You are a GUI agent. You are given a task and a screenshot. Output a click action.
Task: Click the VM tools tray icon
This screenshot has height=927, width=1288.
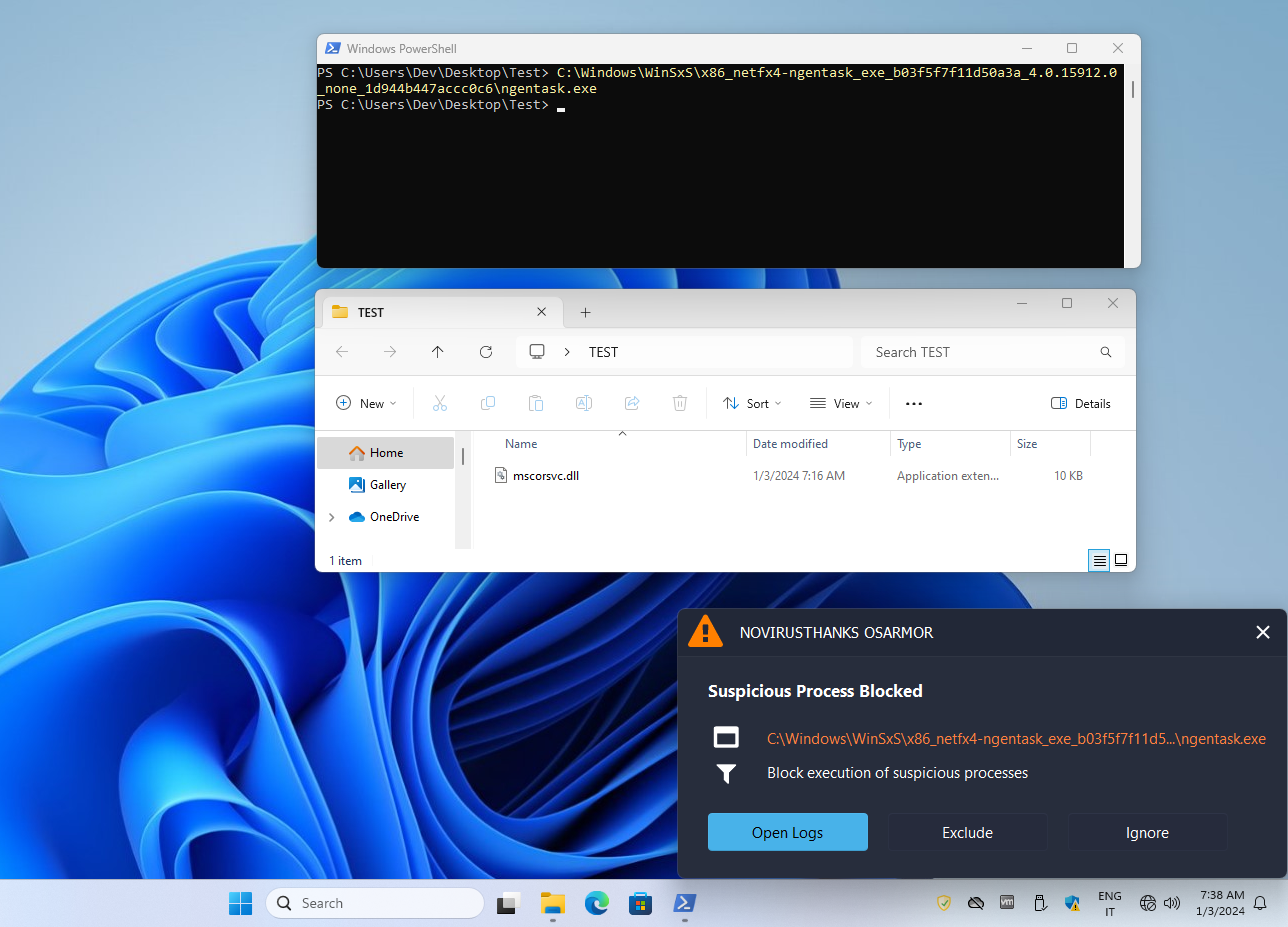(x=1008, y=903)
